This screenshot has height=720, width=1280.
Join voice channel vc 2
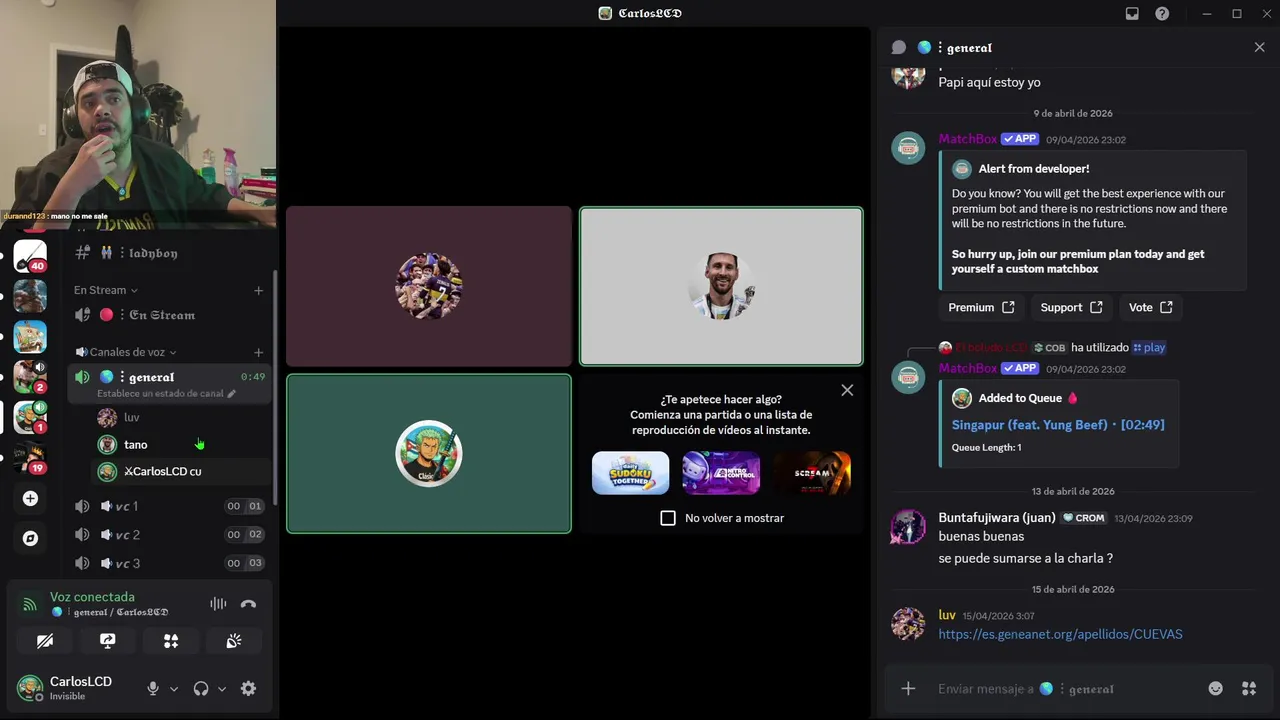pyautogui.click(x=170, y=534)
